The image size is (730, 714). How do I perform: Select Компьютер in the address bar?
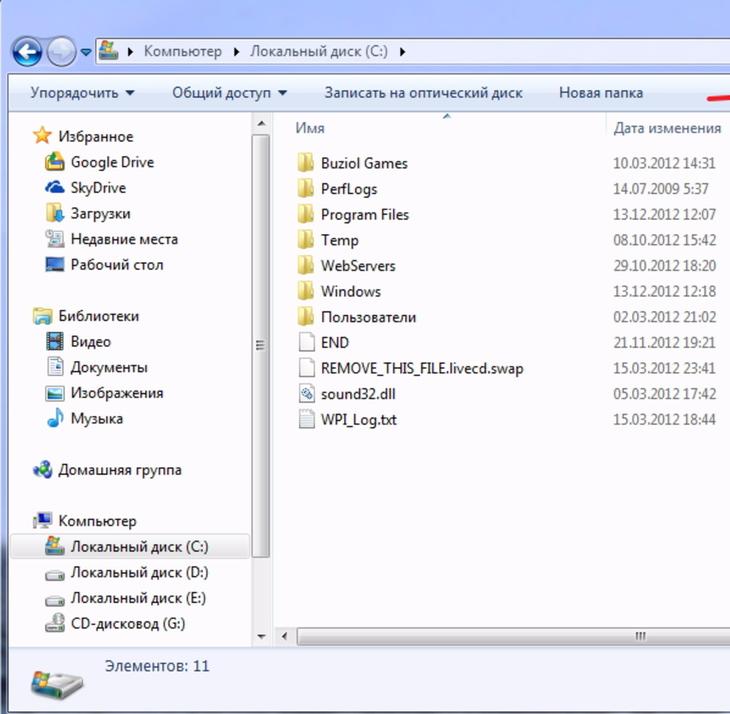182,51
